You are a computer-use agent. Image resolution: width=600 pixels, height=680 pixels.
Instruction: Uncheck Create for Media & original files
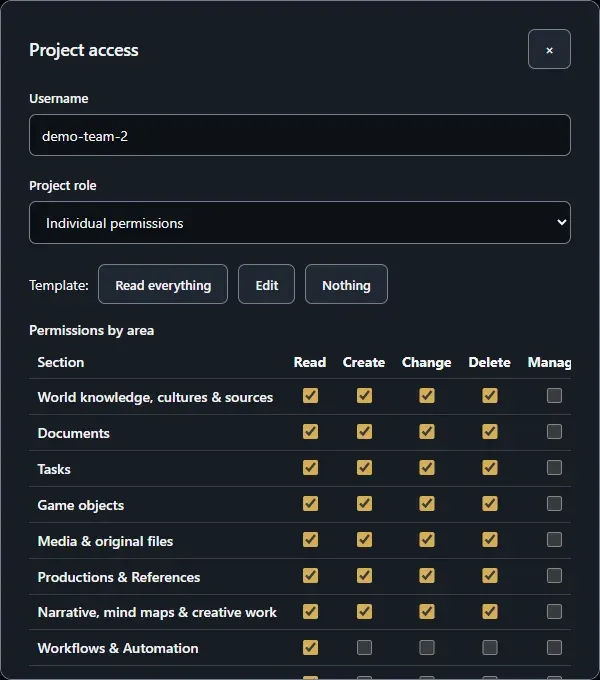point(364,539)
